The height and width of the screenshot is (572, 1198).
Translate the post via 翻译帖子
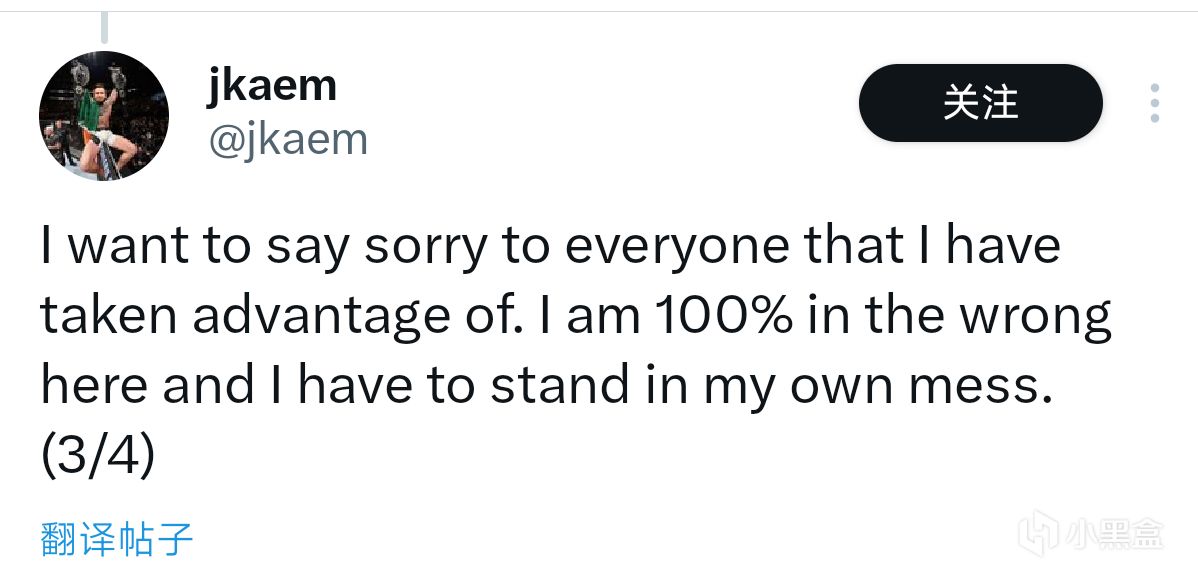[x=116, y=540]
